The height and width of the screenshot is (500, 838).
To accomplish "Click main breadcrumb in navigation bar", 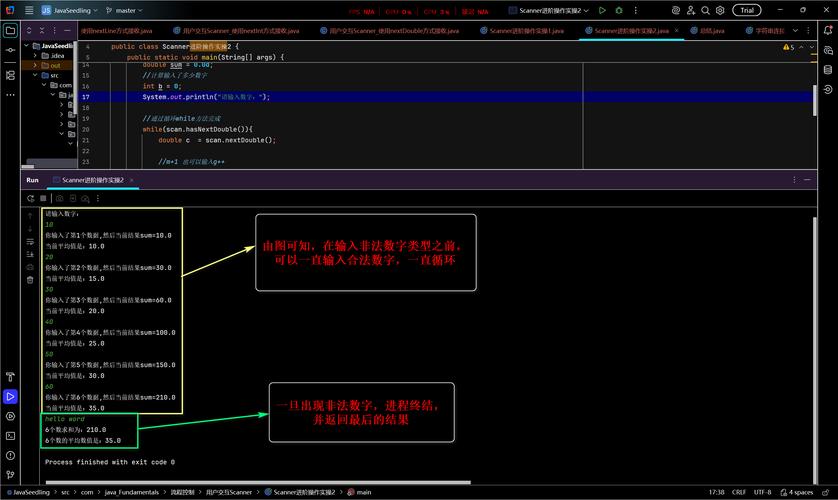I will coord(359,492).
